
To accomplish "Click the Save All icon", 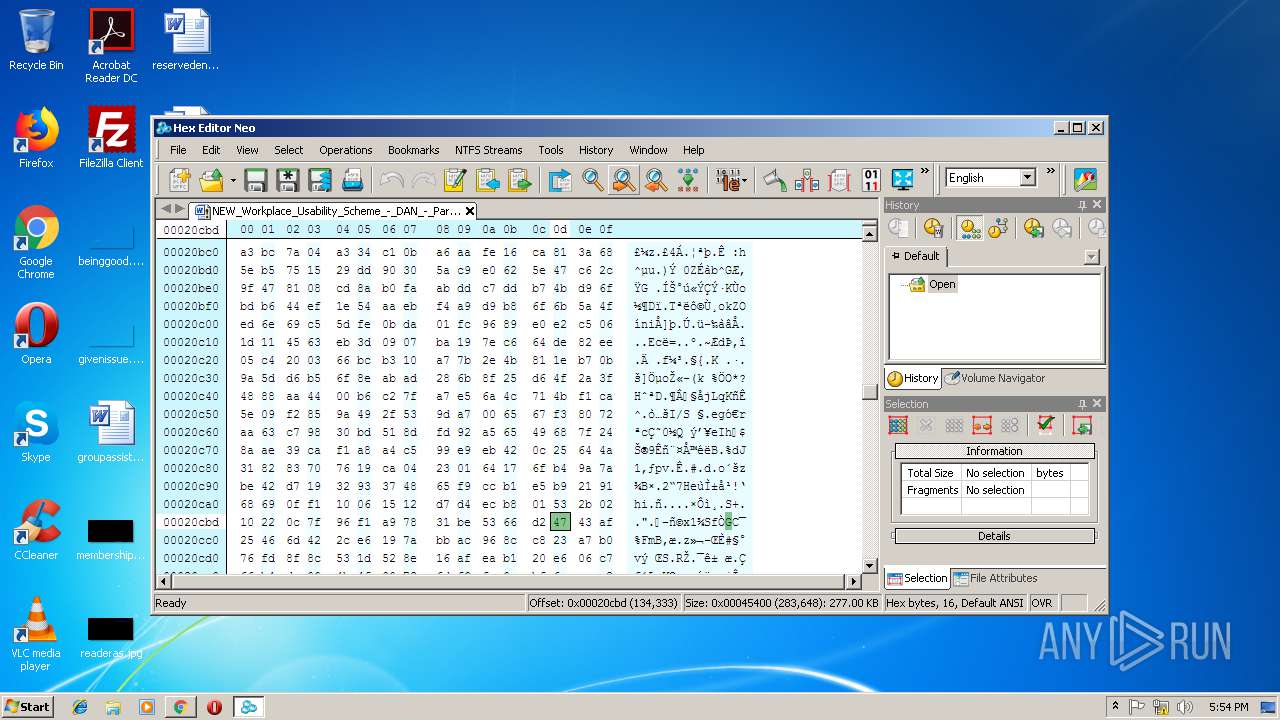I will 320,180.
